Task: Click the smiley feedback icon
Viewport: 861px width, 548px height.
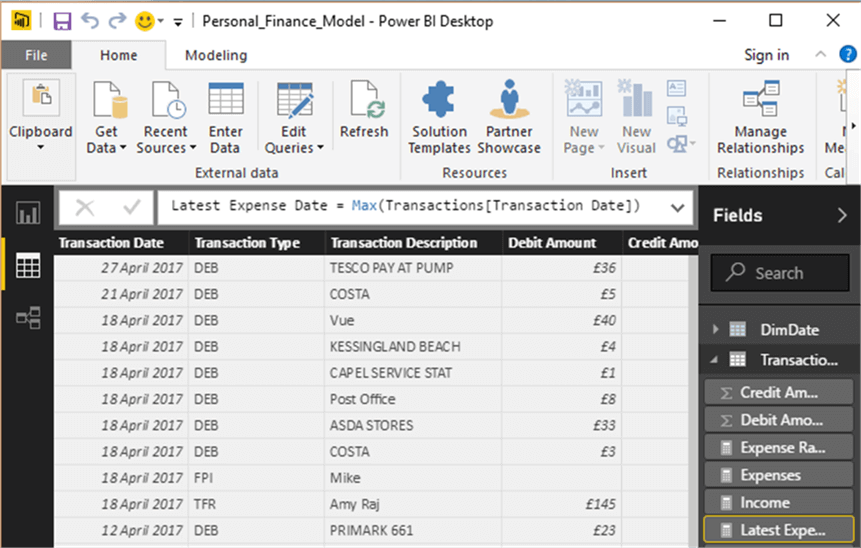Action: pos(144,21)
